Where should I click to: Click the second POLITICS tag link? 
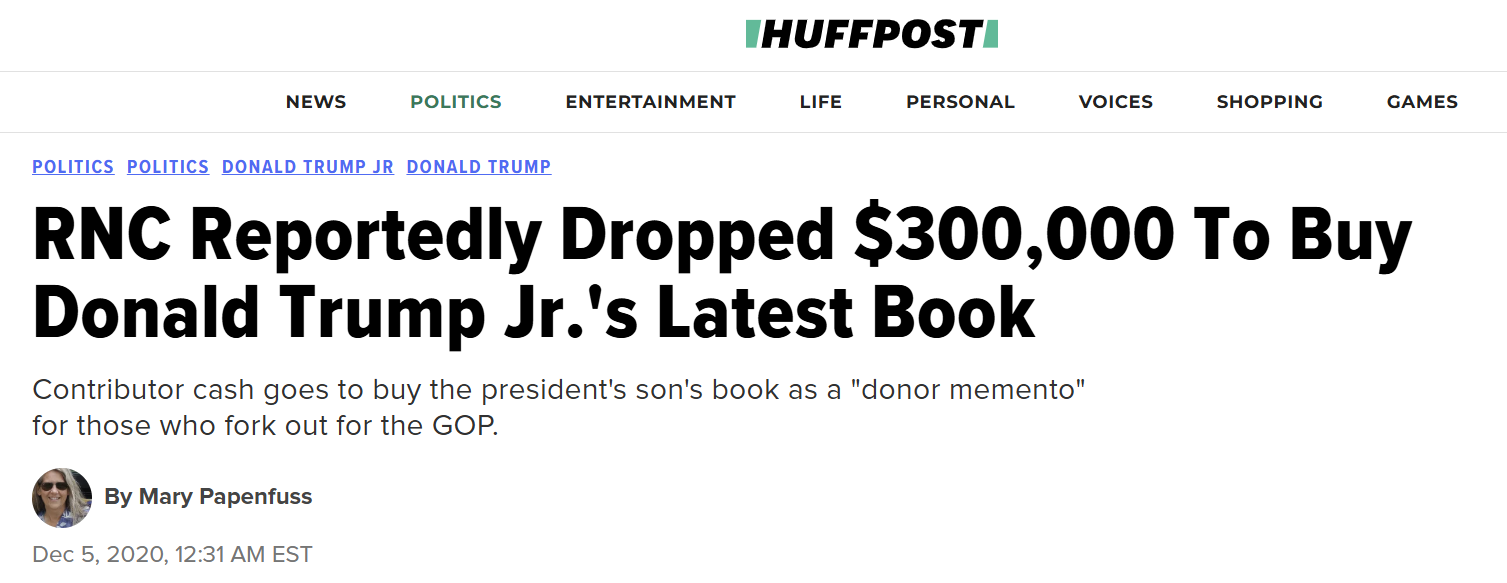coord(168,167)
